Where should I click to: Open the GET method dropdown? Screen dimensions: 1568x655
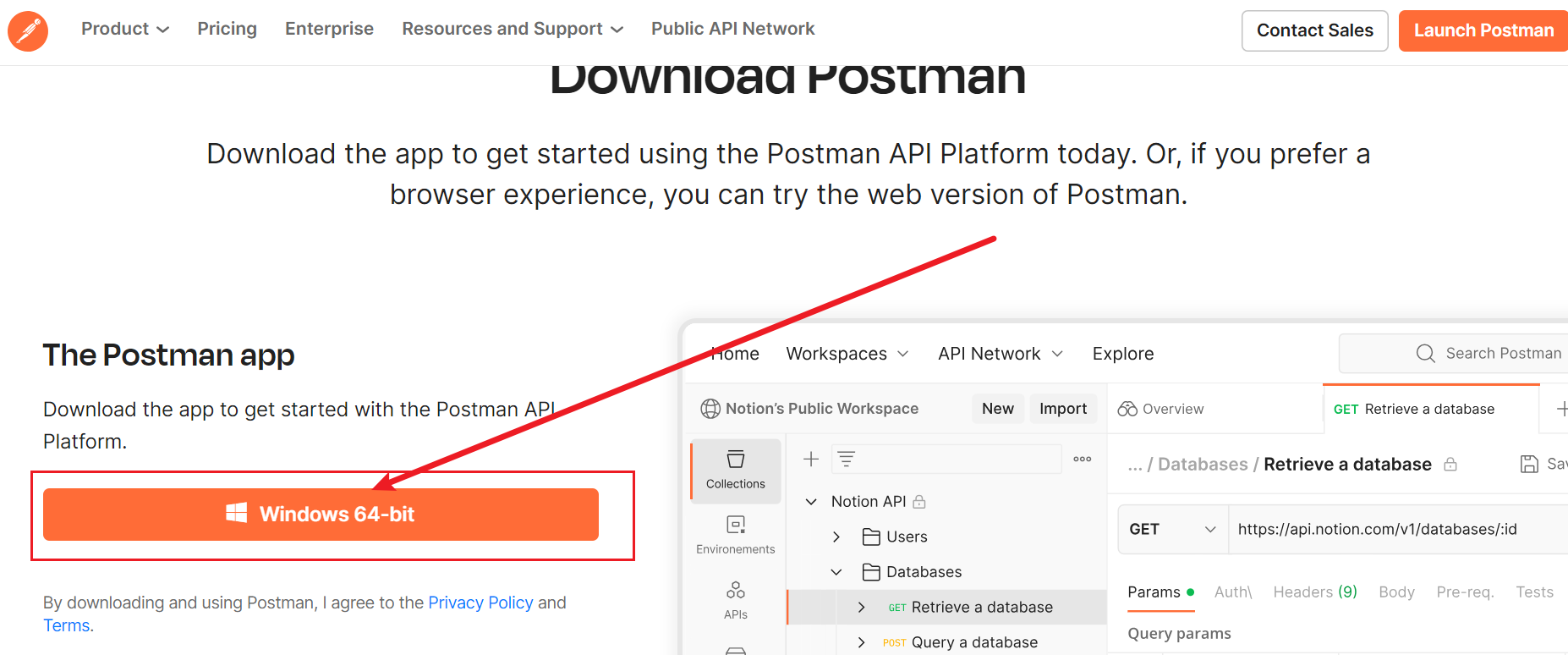coord(1172,529)
